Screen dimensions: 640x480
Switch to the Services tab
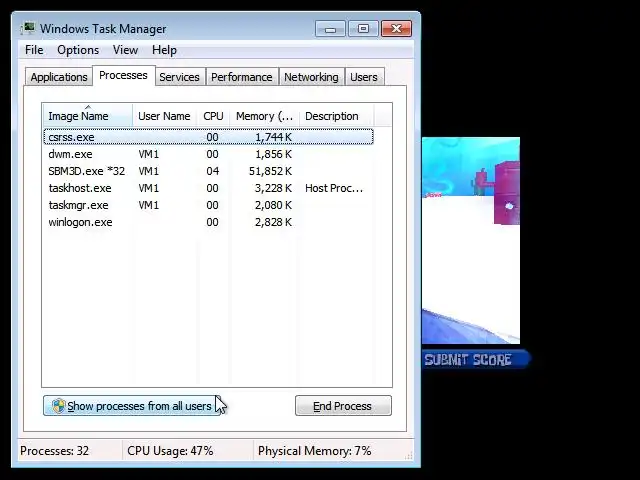(179, 77)
